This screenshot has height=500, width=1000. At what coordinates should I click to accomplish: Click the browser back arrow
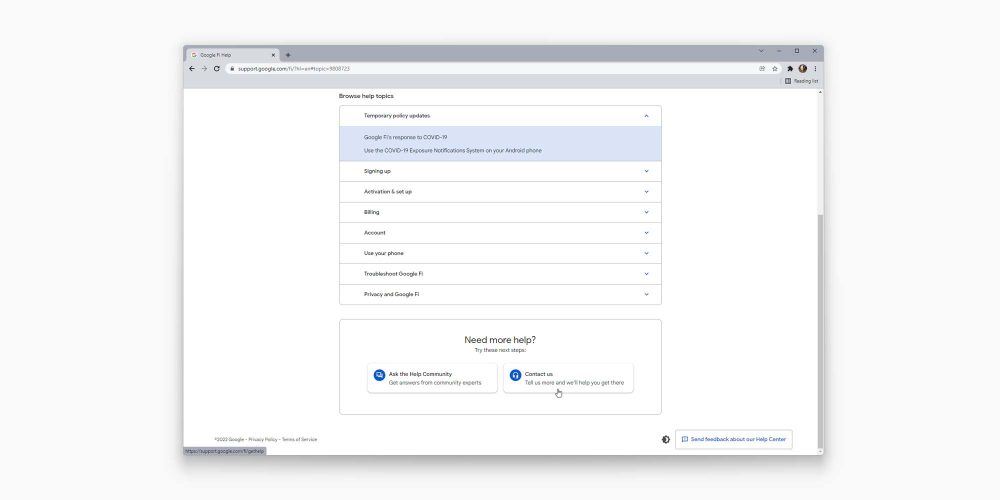click(192, 69)
